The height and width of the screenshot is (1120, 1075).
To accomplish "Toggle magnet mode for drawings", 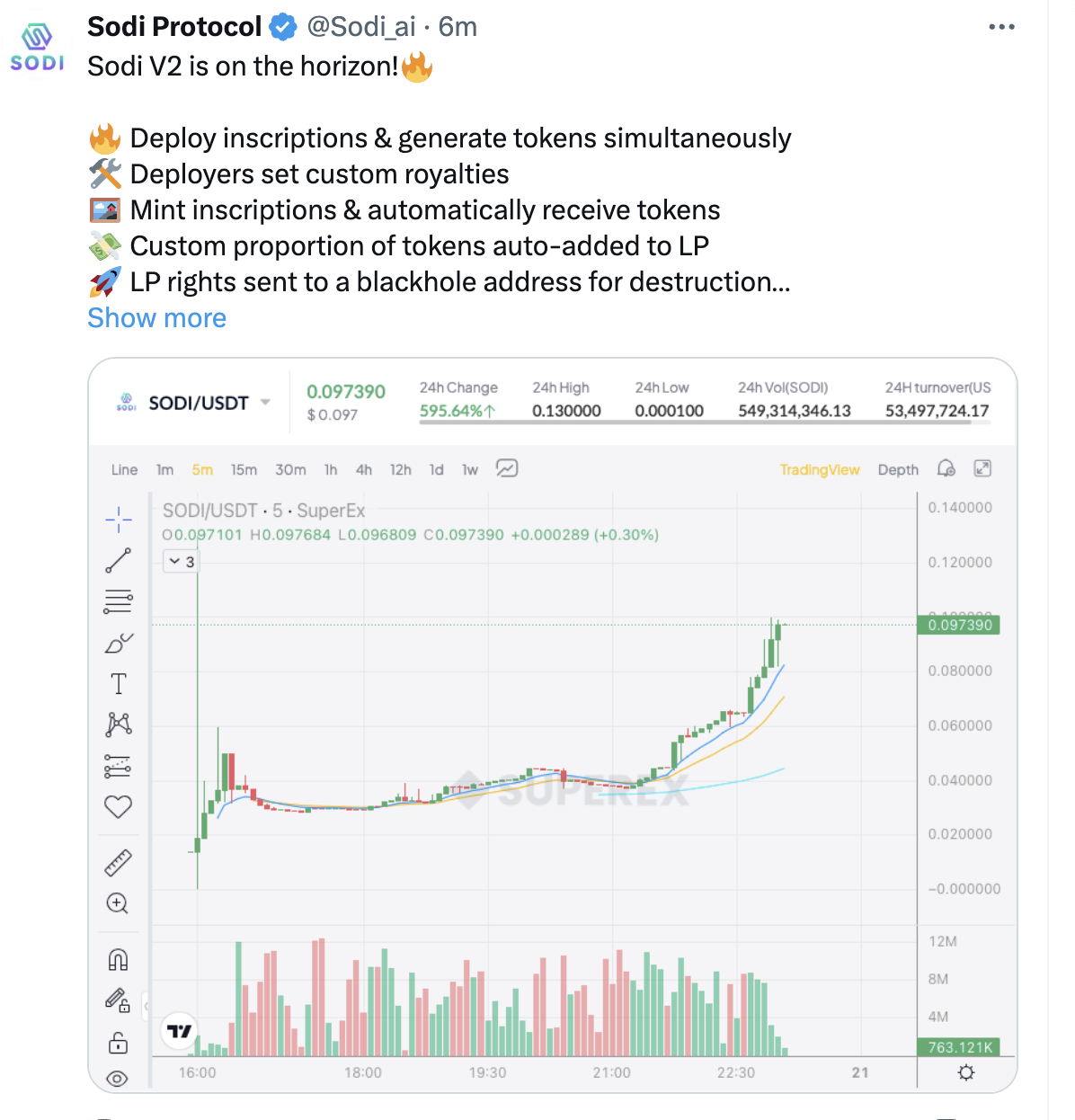I will [118, 960].
